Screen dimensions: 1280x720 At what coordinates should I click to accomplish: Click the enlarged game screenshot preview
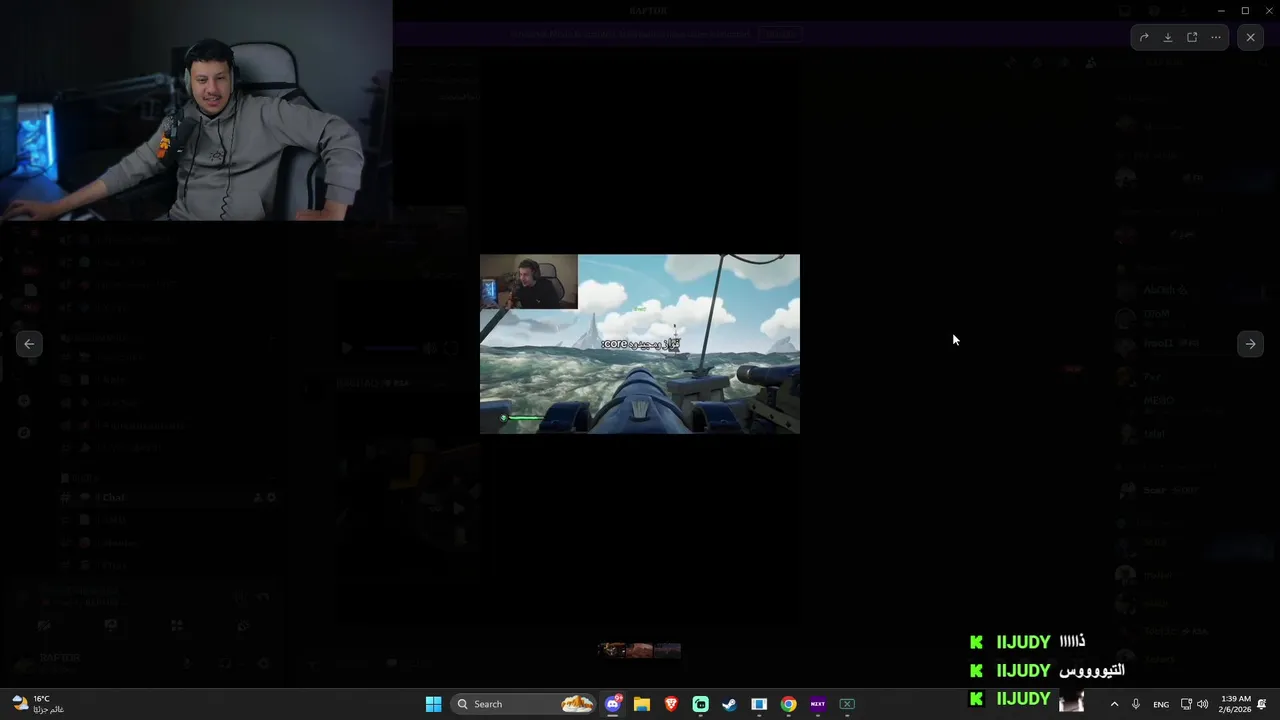pyautogui.click(x=640, y=344)
